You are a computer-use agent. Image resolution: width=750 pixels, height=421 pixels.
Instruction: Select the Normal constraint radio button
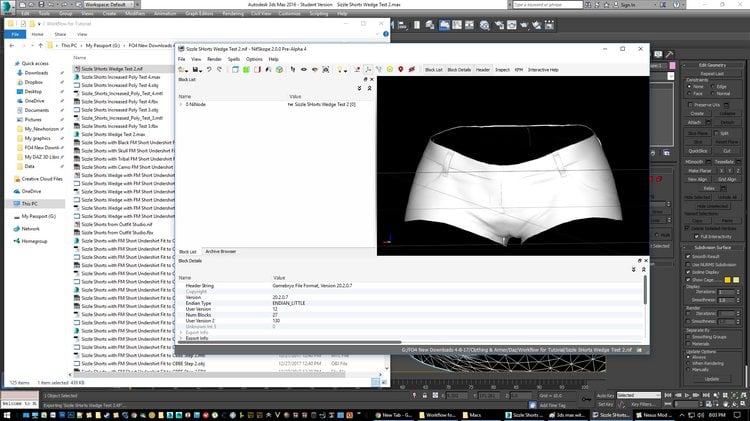(712, 94)
